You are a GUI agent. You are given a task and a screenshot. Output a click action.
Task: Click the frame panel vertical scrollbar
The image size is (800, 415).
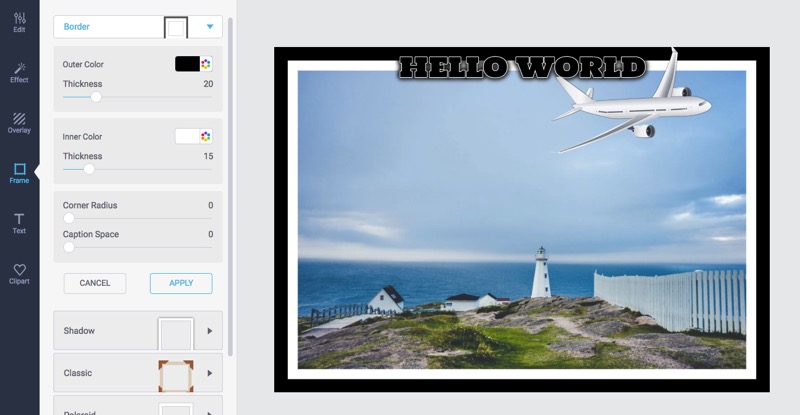pos(230,186)
